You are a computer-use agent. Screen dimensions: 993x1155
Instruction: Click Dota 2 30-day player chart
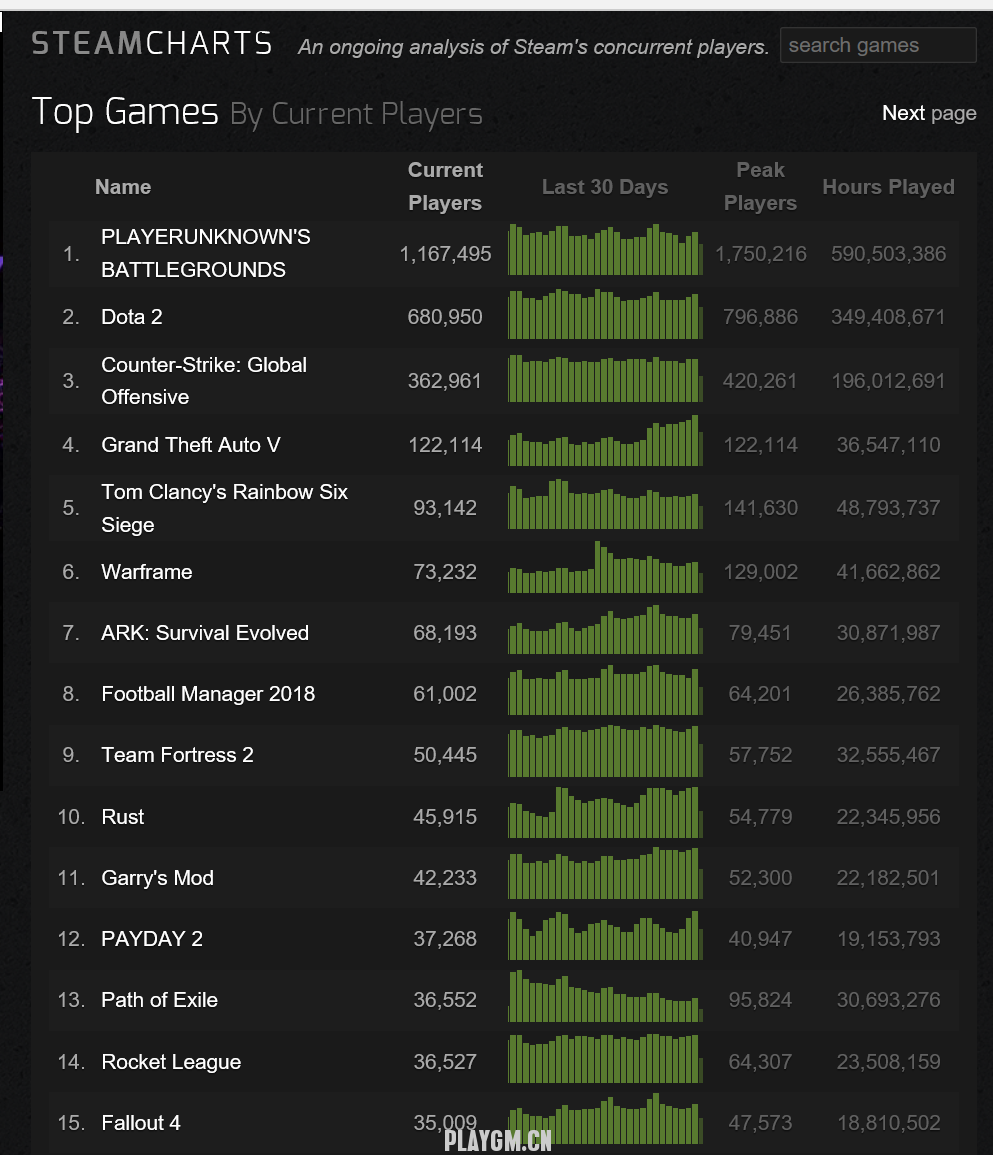[x=605, y=314]
